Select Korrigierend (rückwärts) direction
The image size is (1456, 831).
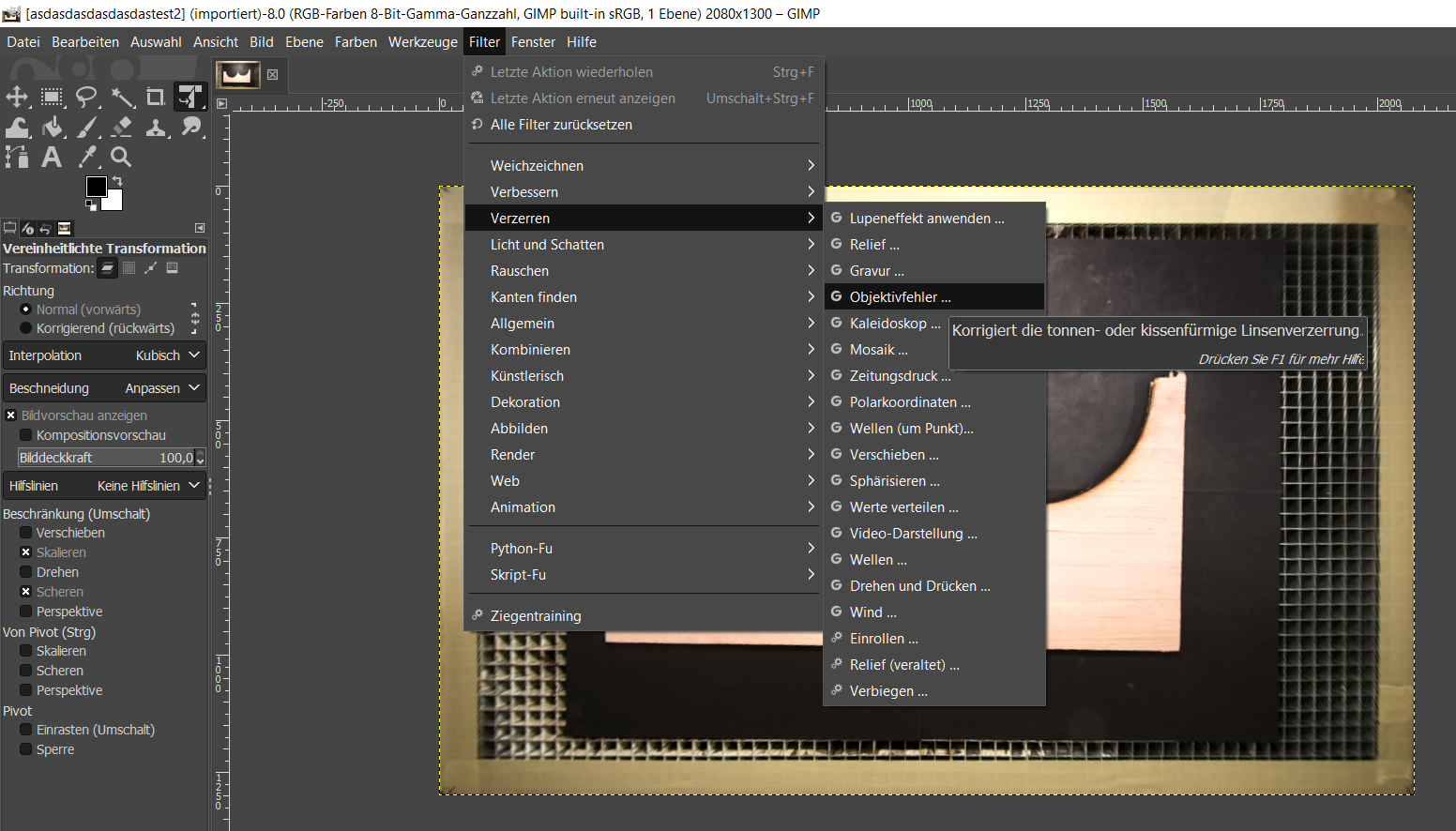[x=26, y=328]
